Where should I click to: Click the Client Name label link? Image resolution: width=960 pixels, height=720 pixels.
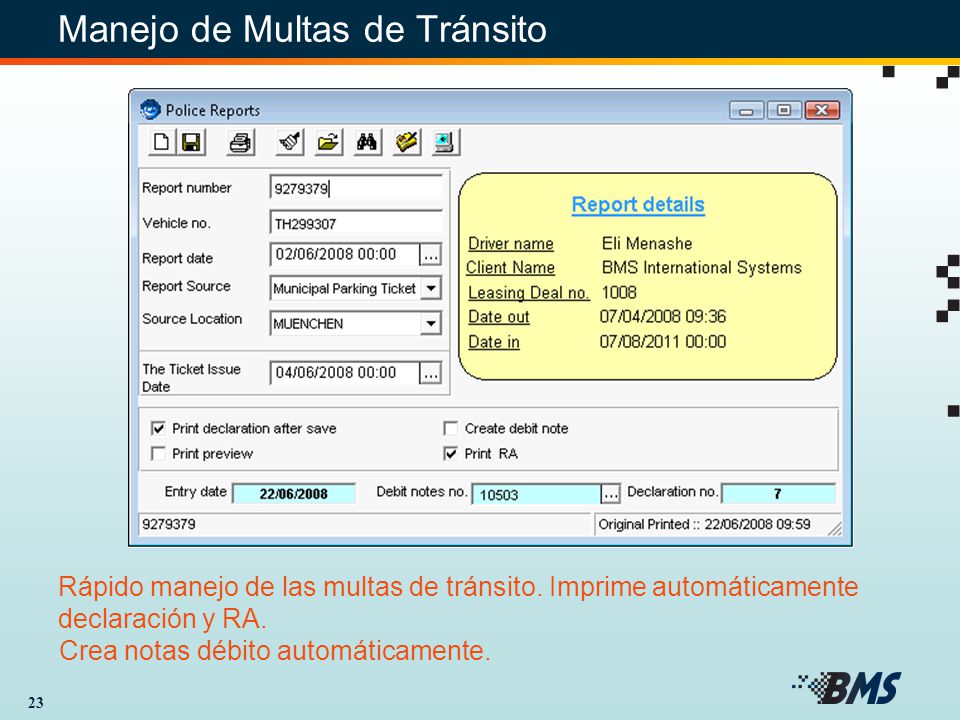tap(511, 268)
